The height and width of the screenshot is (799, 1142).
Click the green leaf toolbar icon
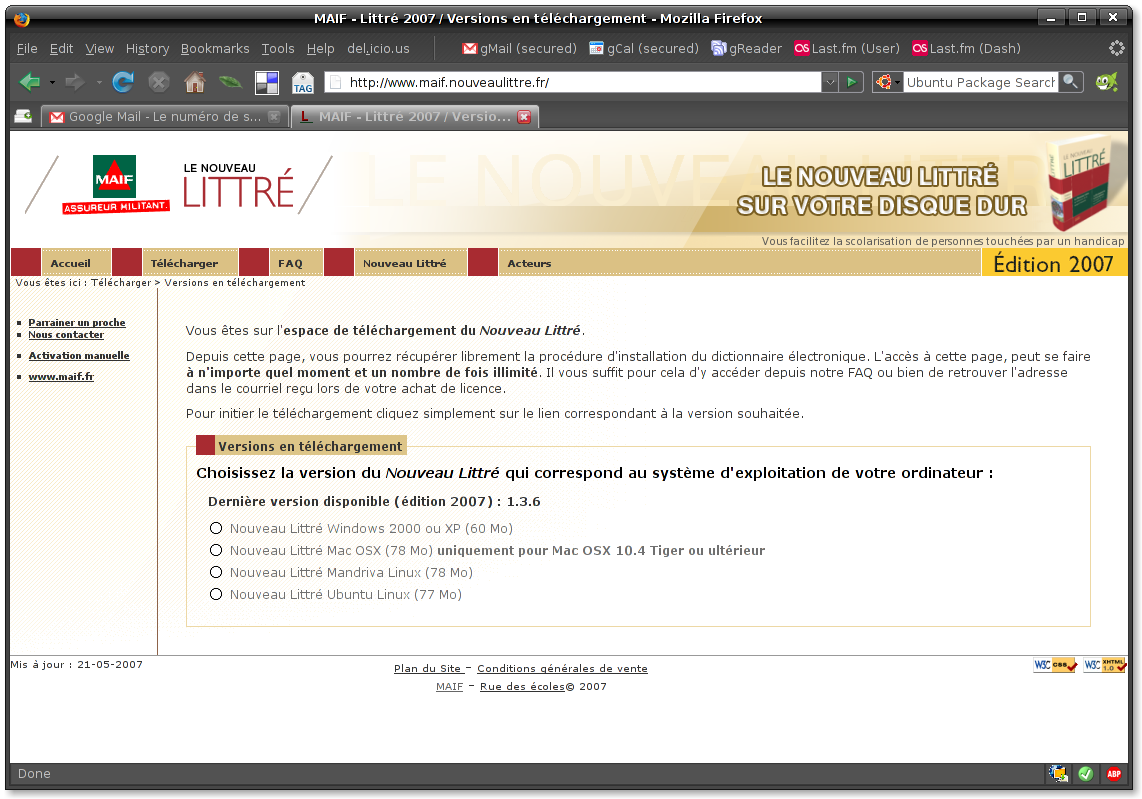tap(230, 82)
